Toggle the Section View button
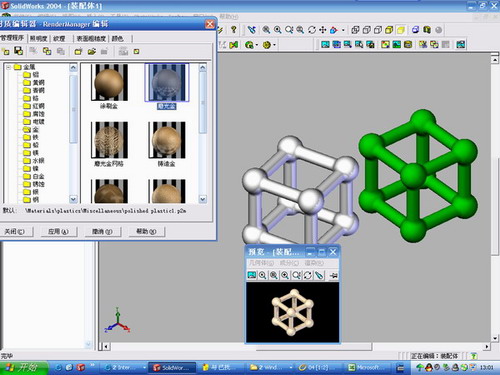 [415, 30]
